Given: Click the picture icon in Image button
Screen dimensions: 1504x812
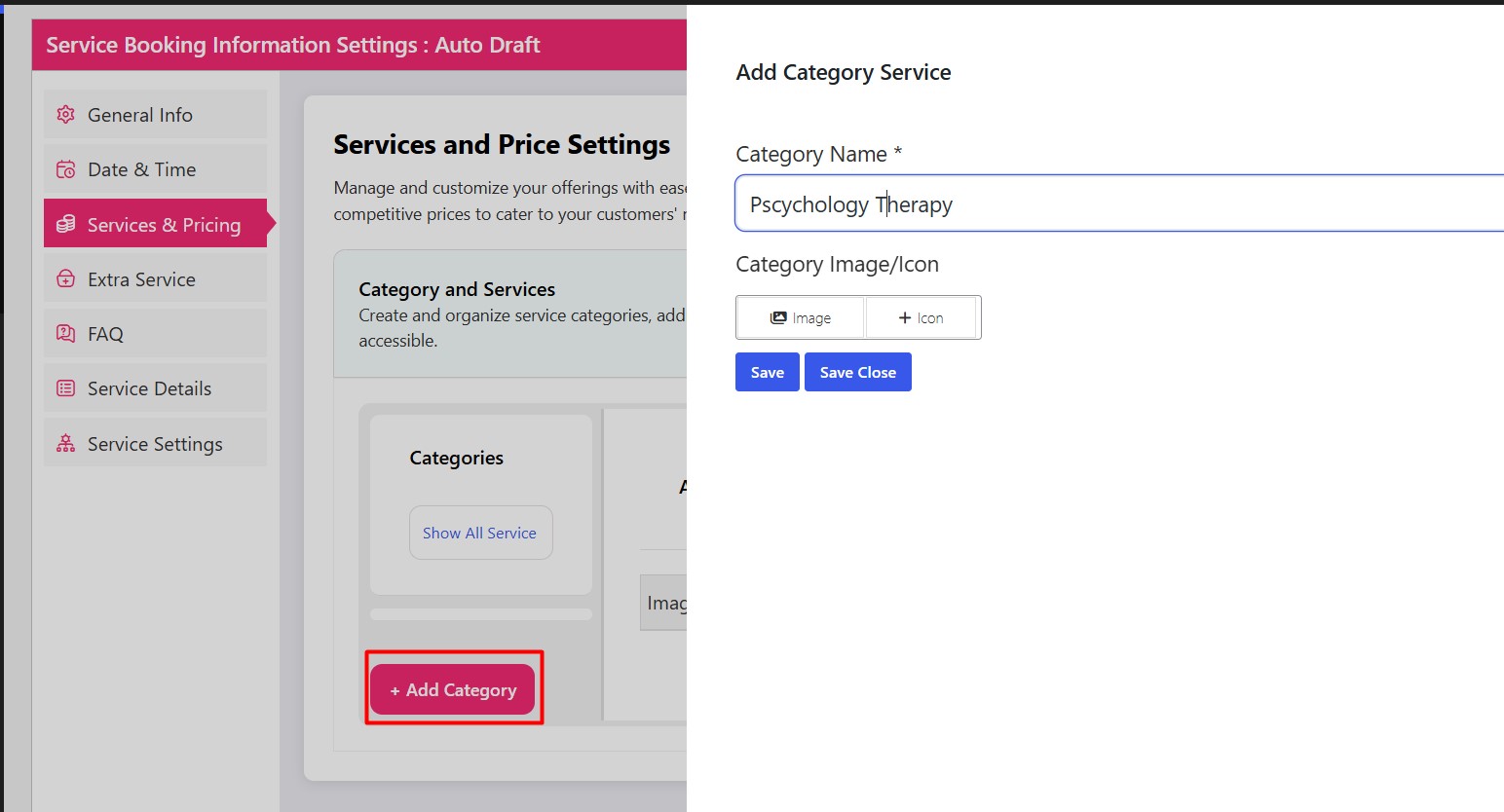Looking at the screenshot, I should pos(778,318).
